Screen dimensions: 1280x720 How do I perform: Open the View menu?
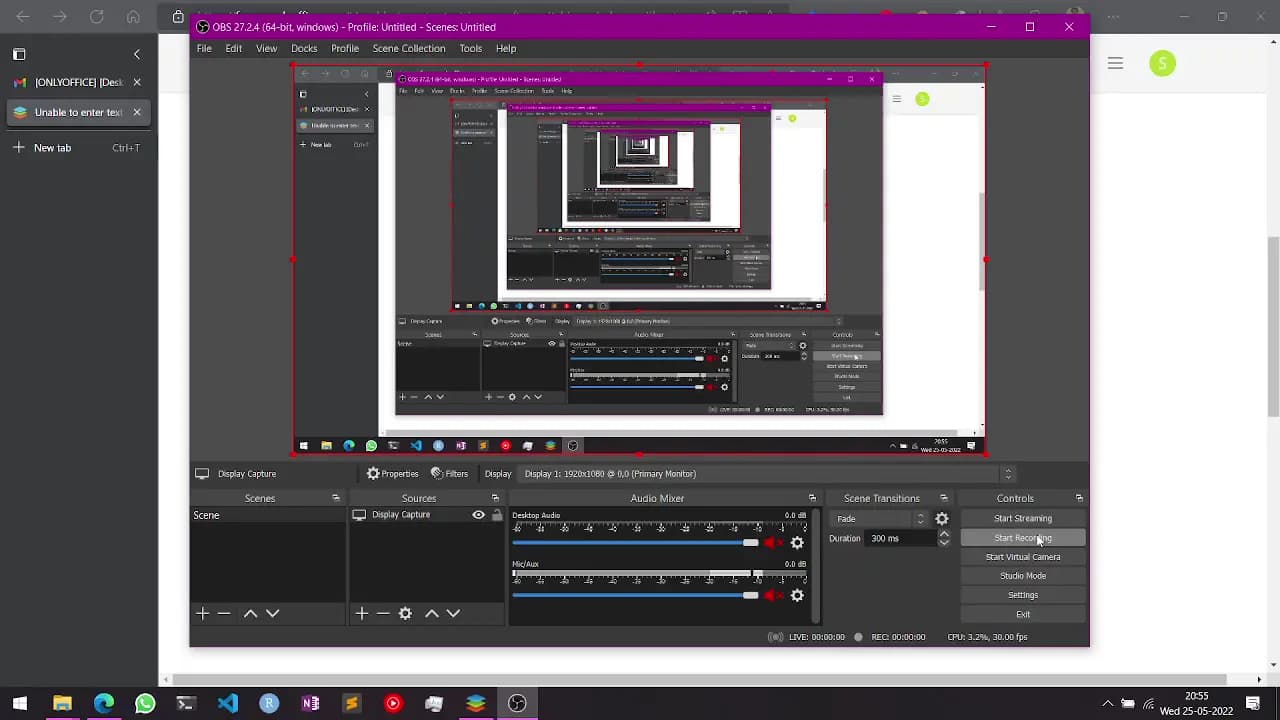tap(266, 48)
